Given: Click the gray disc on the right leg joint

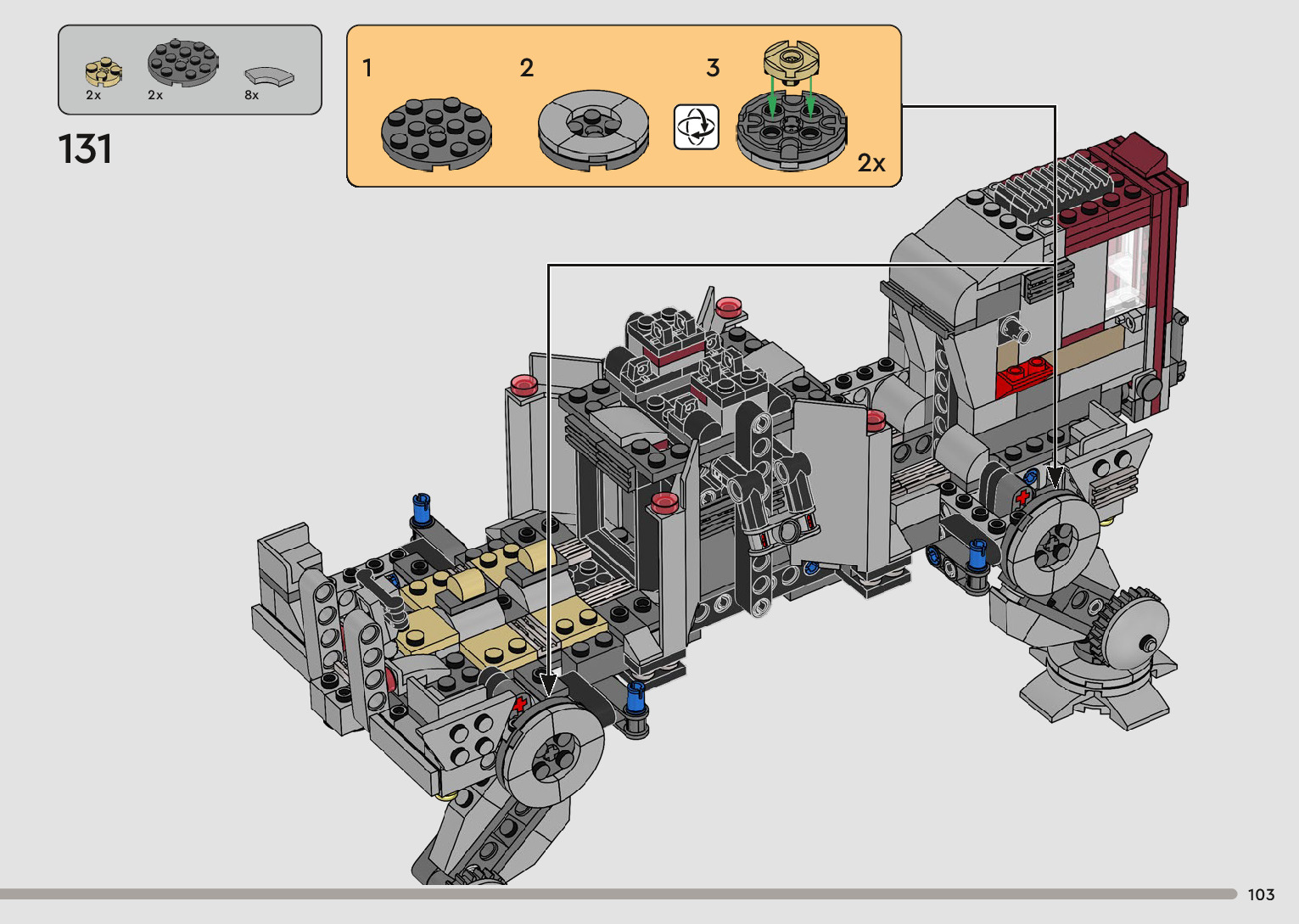Looking at the screenshot, I should point(1051,543).
